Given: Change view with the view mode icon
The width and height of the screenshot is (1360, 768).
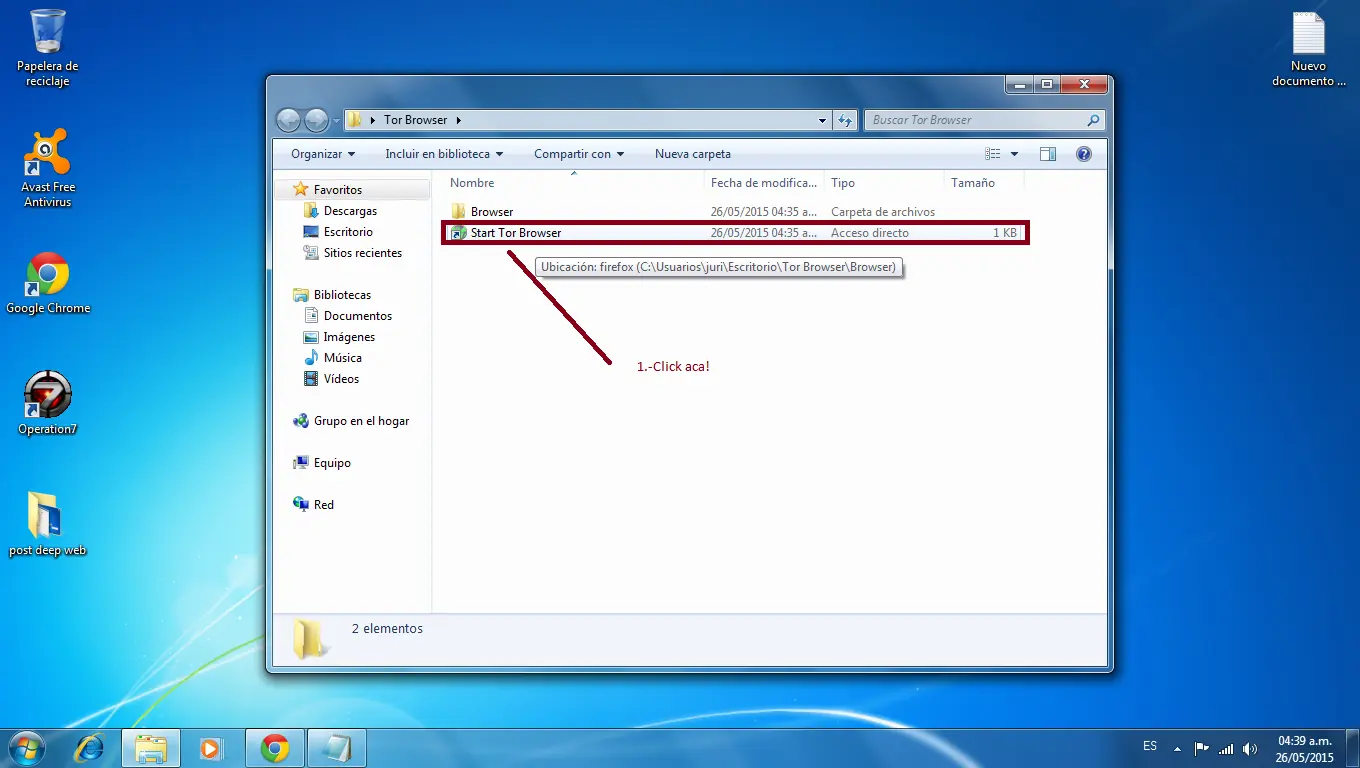Looking at the screenshot, I should pos(993,154).
